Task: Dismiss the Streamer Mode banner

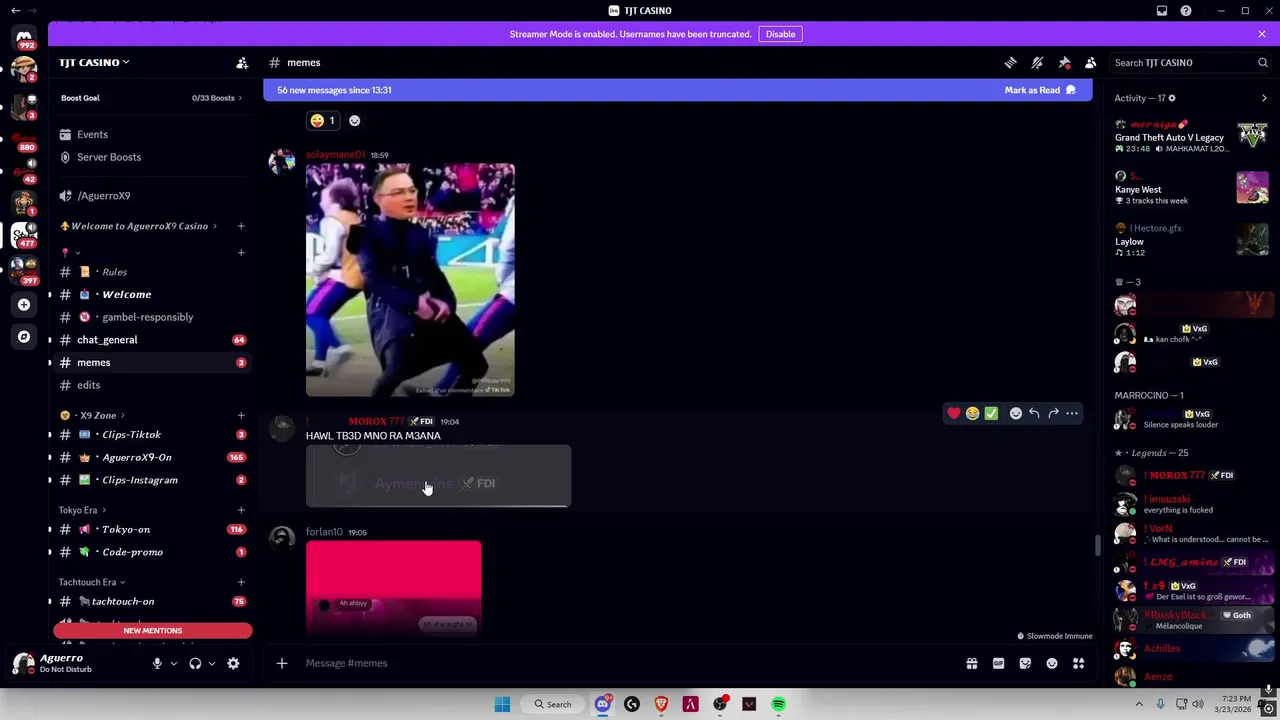Action: (x=1262, y=34)
